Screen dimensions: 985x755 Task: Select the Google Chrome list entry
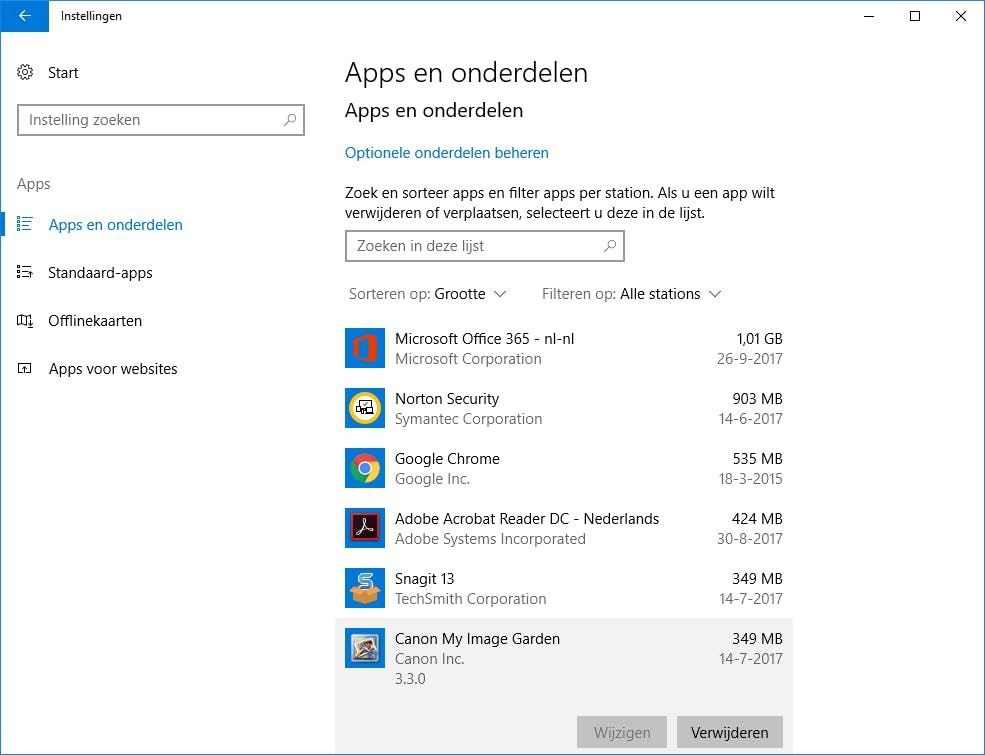click(564, 468)
